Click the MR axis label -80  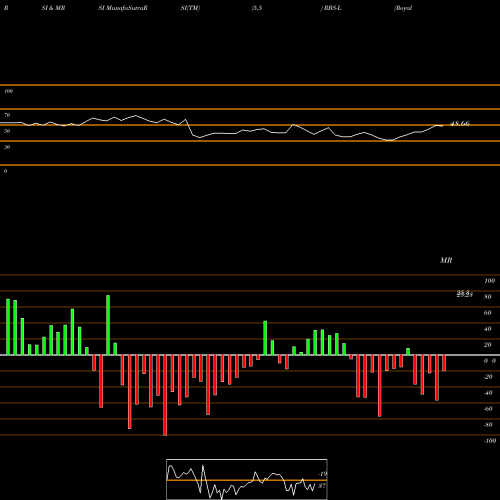[x=488, y=425]
